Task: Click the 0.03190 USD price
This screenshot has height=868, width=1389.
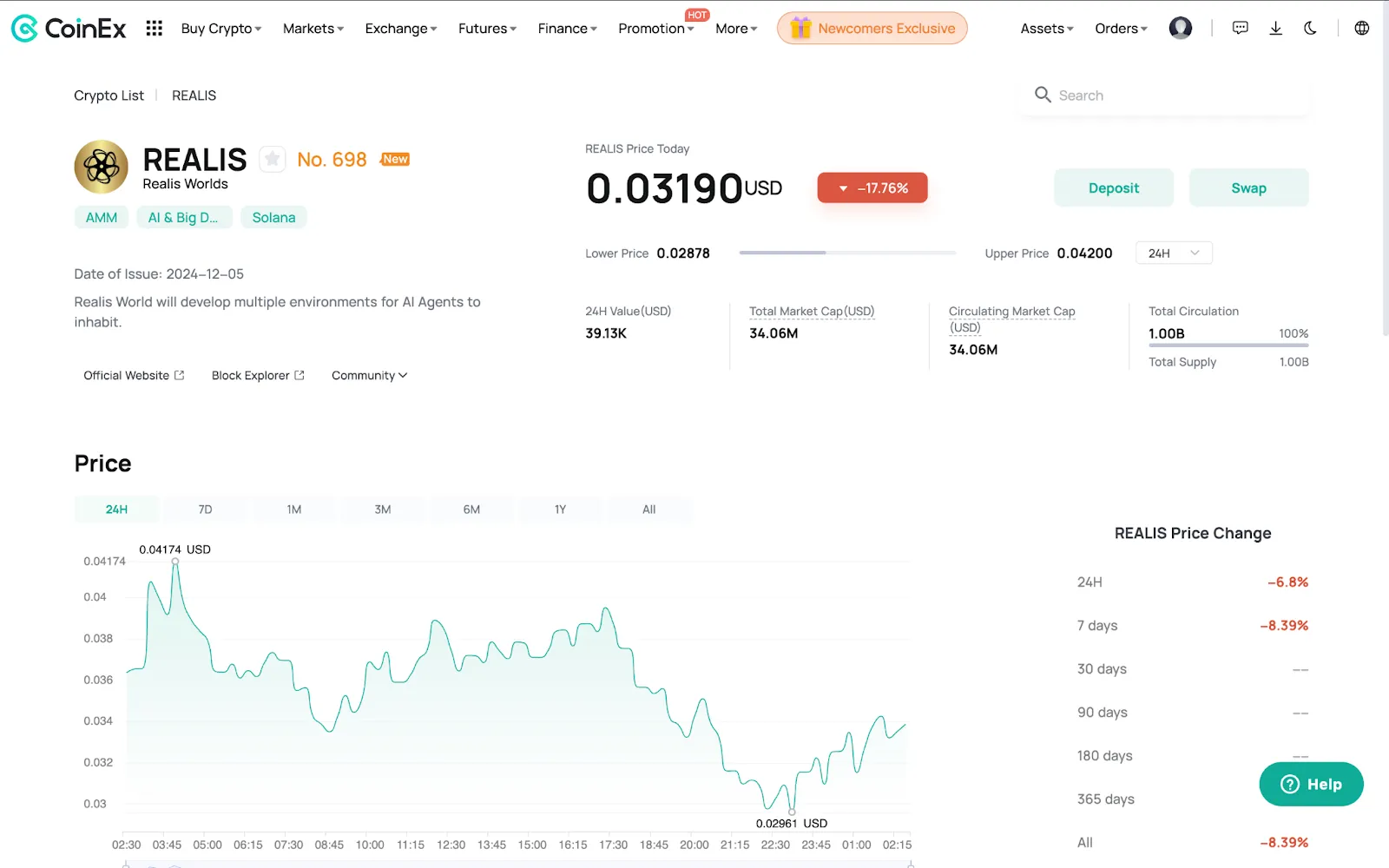Action: coord(684,187)
